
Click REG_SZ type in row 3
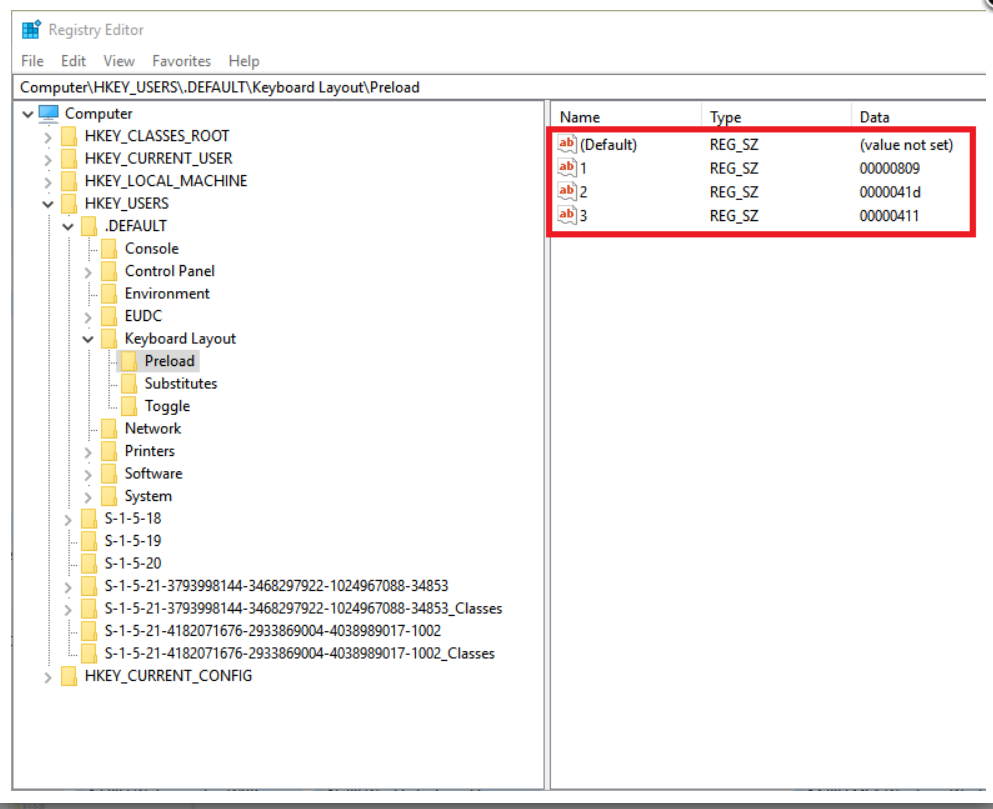coord(734,216)
